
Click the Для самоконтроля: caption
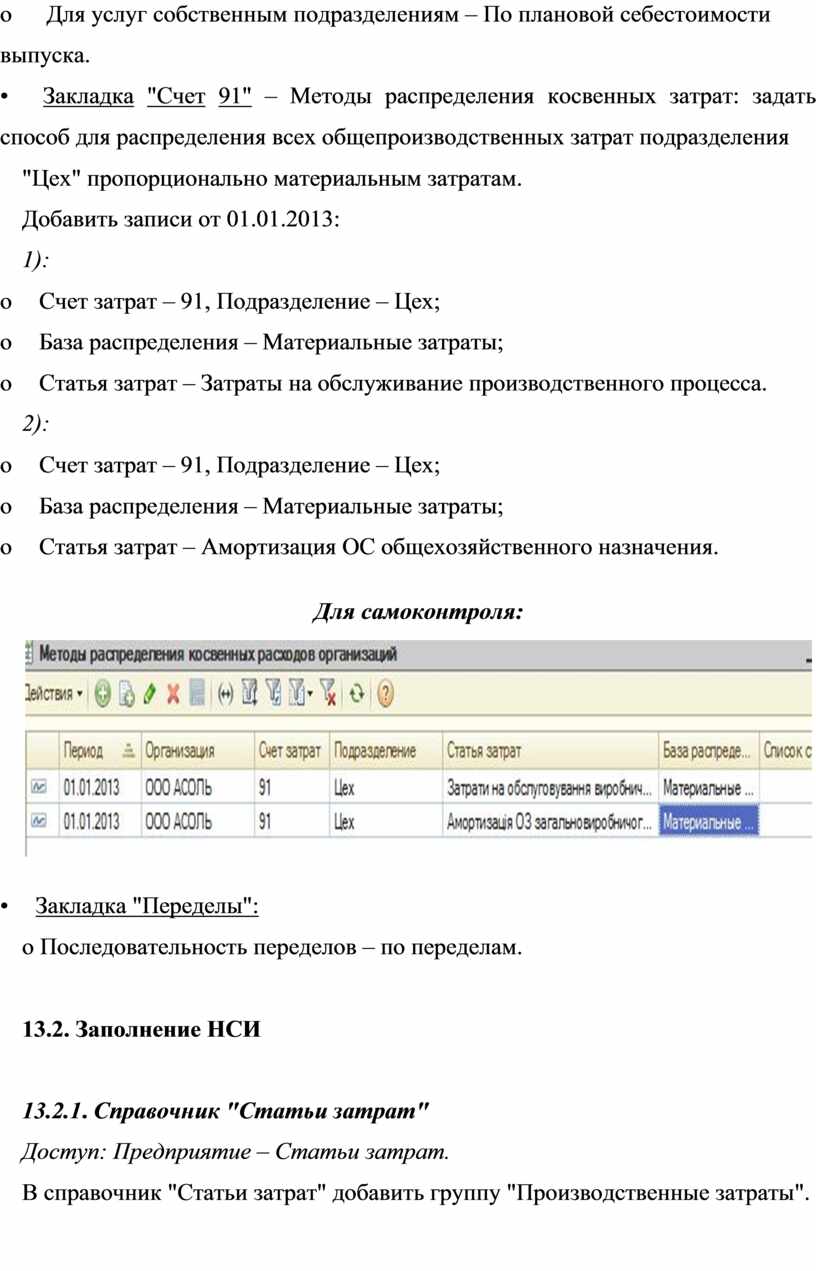[x=418, y=610]
